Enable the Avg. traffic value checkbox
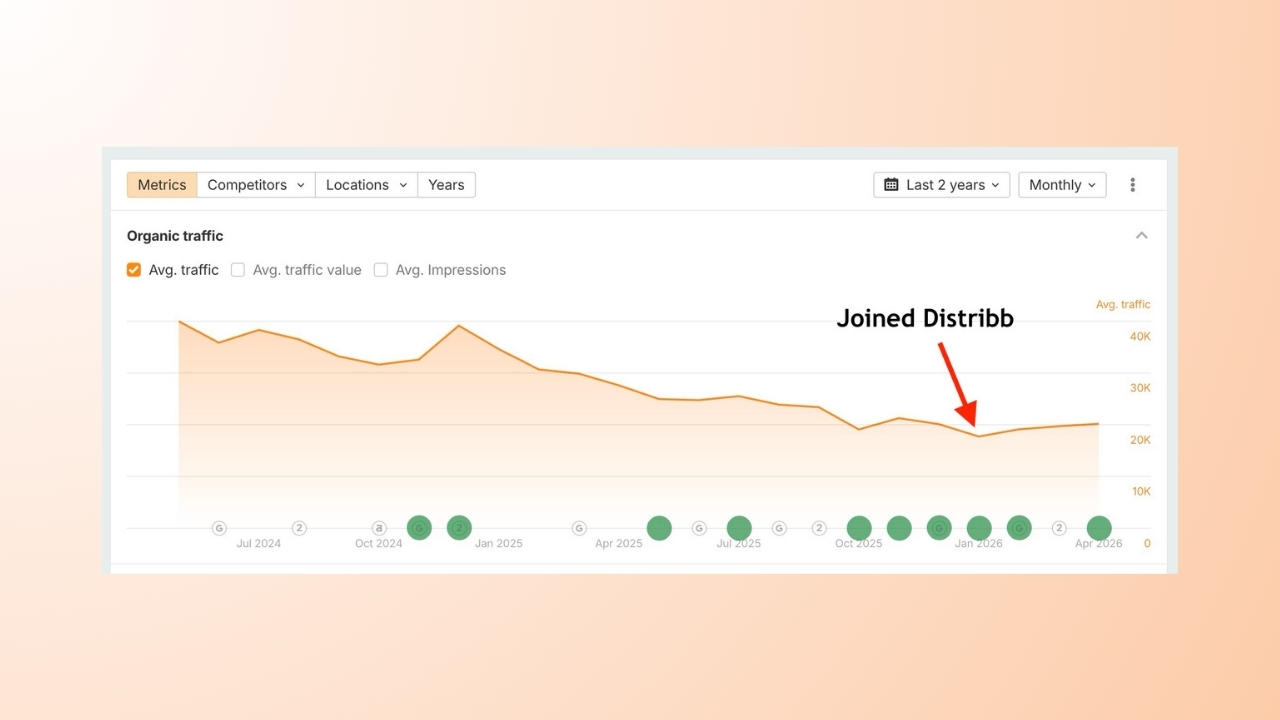Image resolution: width=1280 pixels, height=720 pixels. (238, 270)
